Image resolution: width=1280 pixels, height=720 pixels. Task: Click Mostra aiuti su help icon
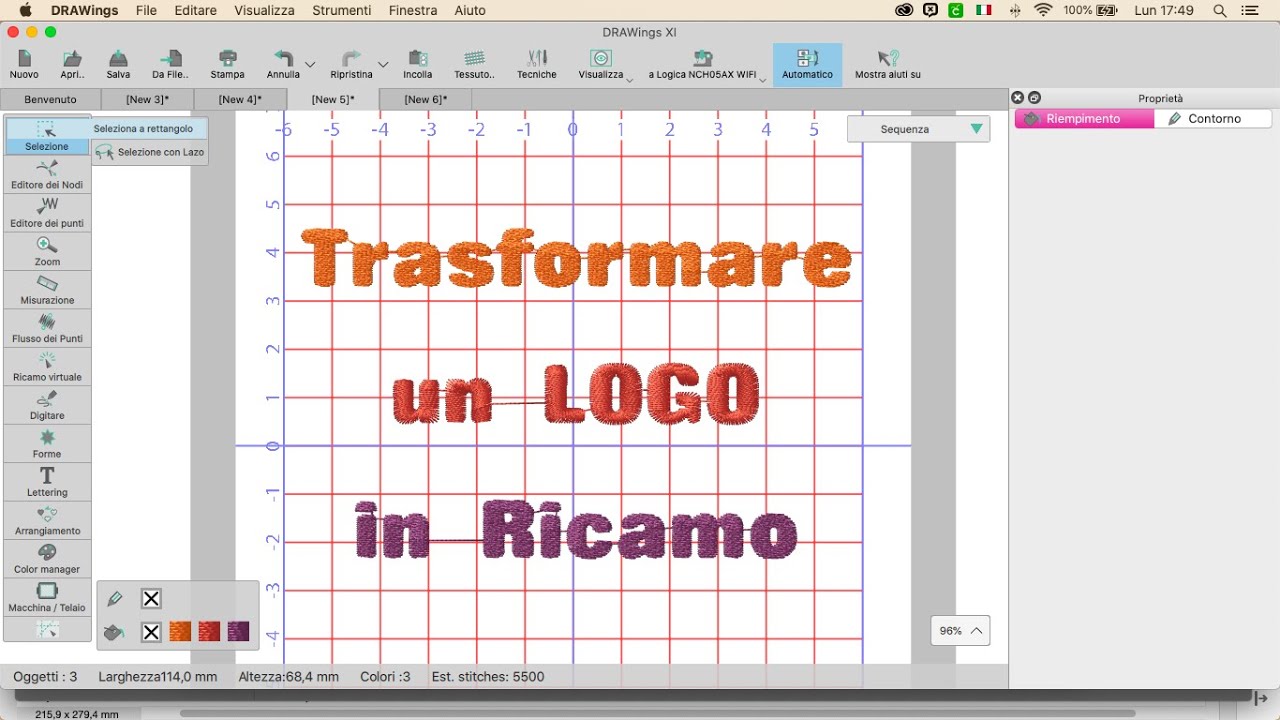click(888, 65)
